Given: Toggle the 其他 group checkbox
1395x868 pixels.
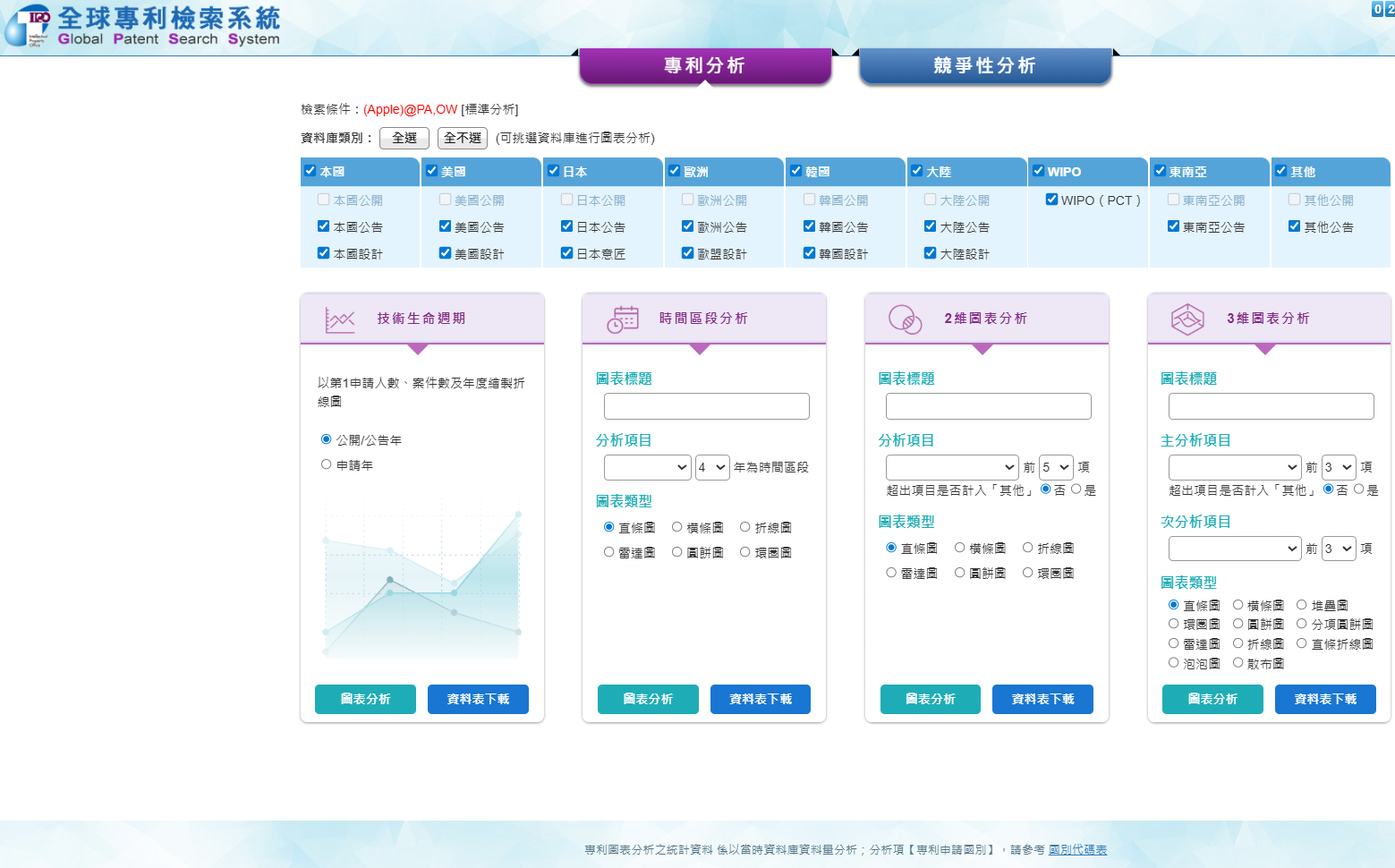Looking at the screenshot, I should pyautogui.click(x=1281, y=171).
